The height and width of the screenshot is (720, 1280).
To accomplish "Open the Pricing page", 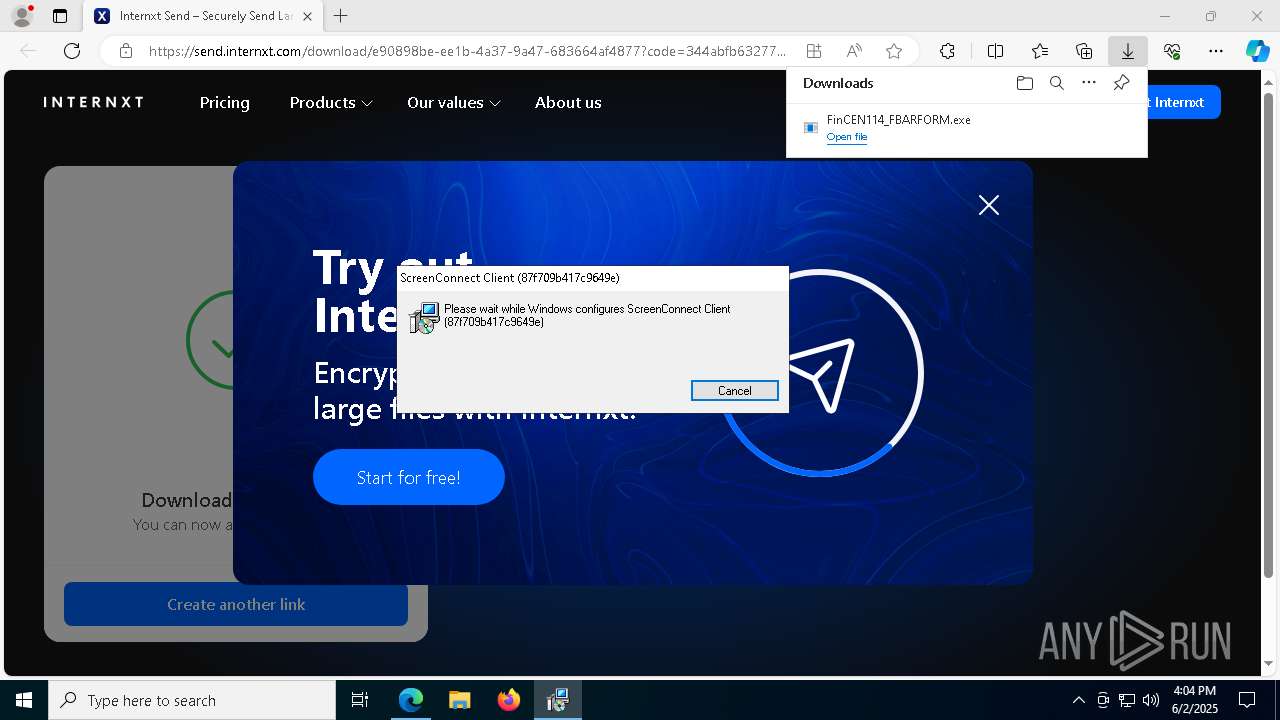I will (x=225, y=102).
